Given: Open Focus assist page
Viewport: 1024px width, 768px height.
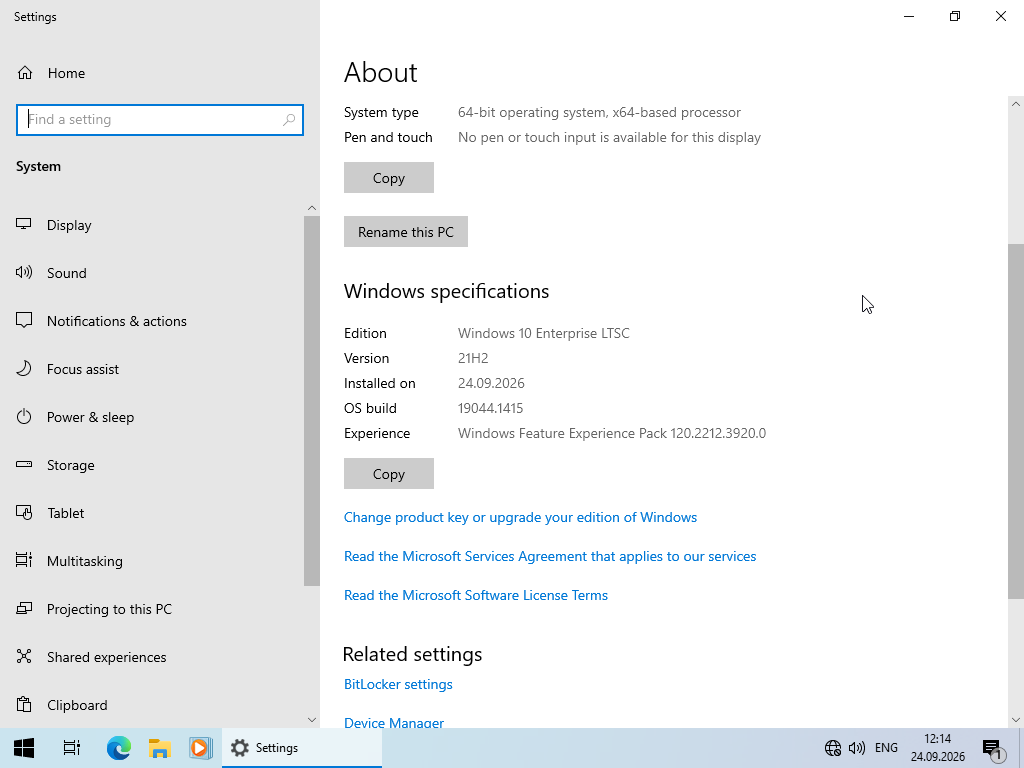Looking at the screenshot, I should (x=152, y=369).
